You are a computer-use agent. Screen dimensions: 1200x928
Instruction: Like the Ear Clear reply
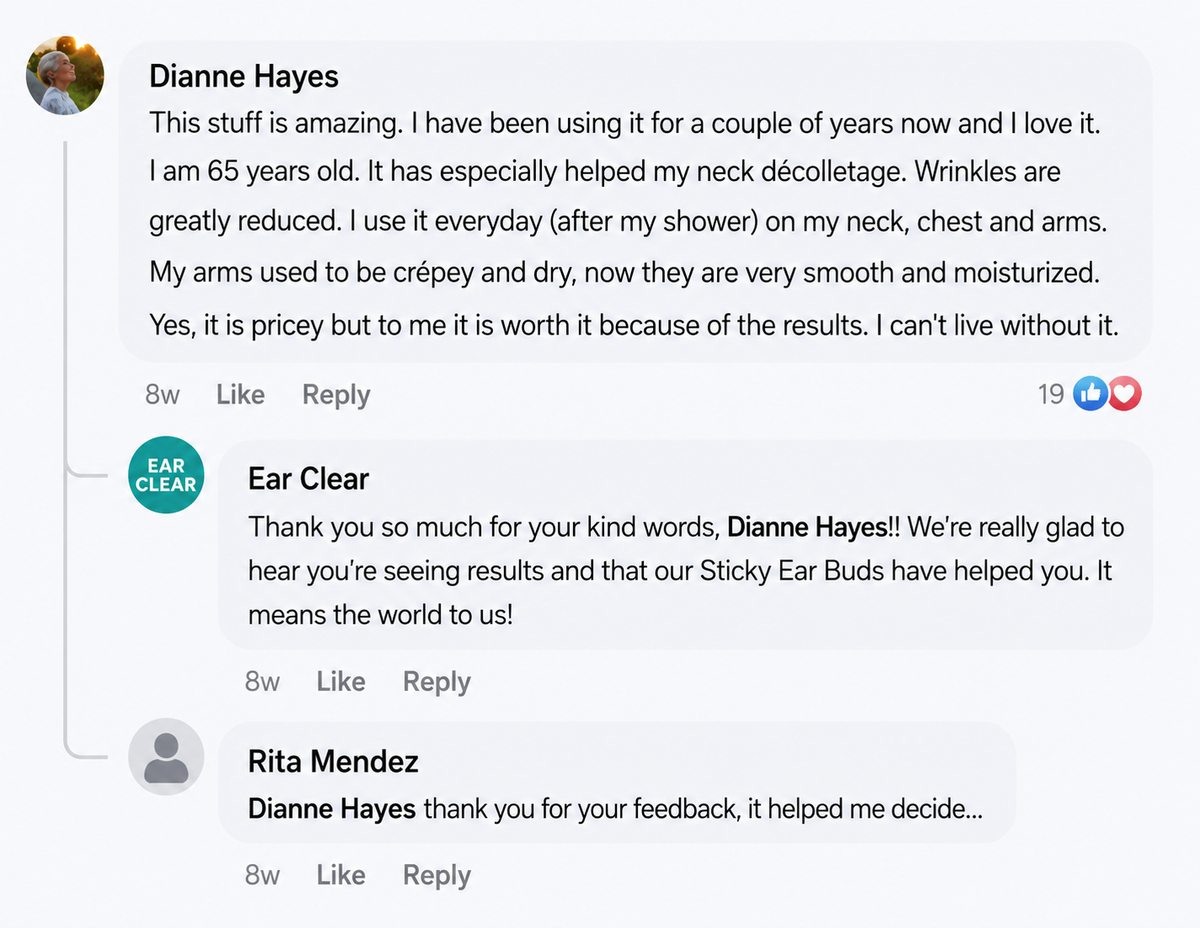click(x=341, y=682)
